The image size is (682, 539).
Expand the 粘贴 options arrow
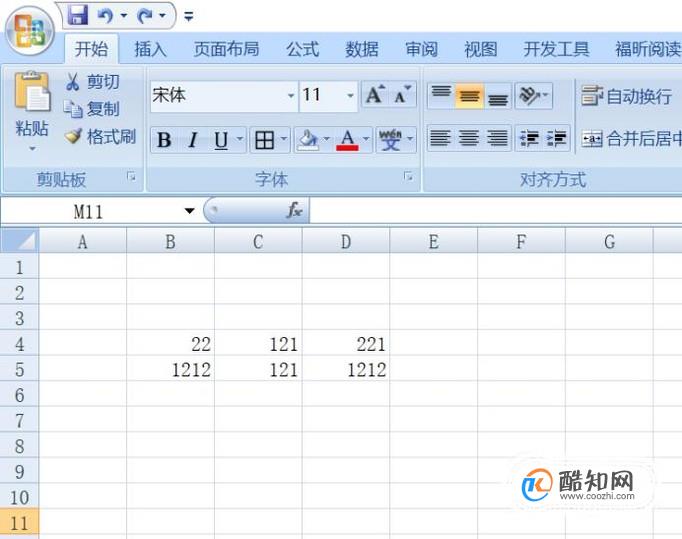(x=32, y=149)
